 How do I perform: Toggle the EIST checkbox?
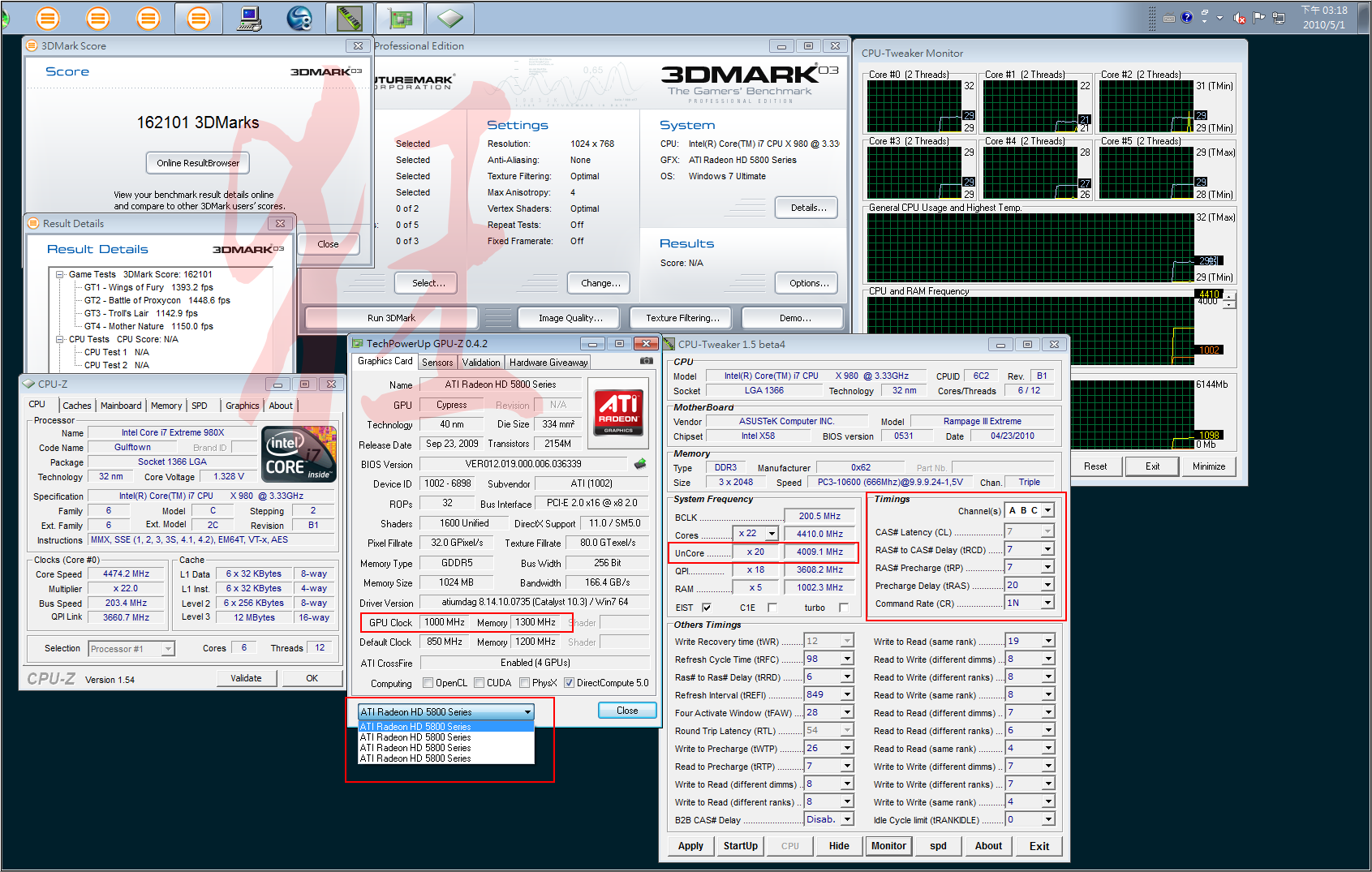(706, 608)
